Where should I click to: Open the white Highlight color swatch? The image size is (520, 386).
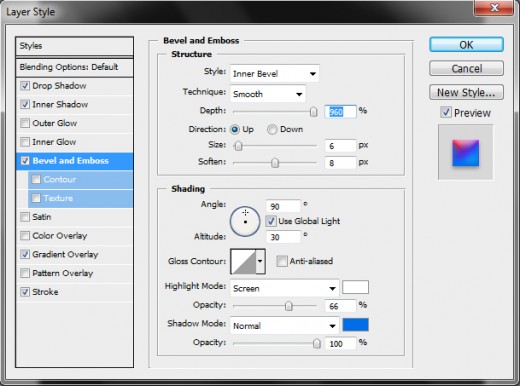[x=355, y=287]
